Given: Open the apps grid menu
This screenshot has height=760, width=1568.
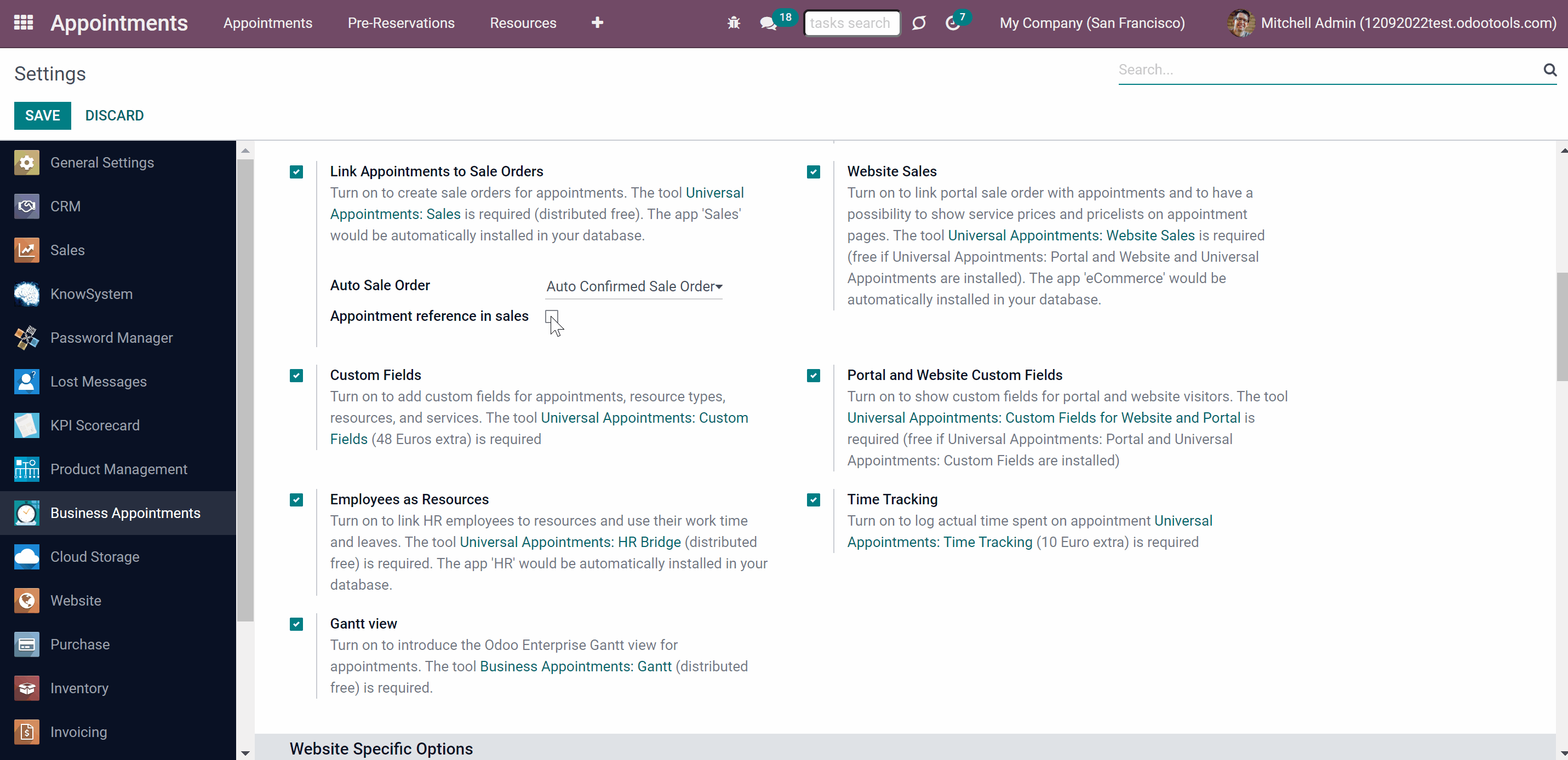Looking at the screenshot, I should click(23, 22).
